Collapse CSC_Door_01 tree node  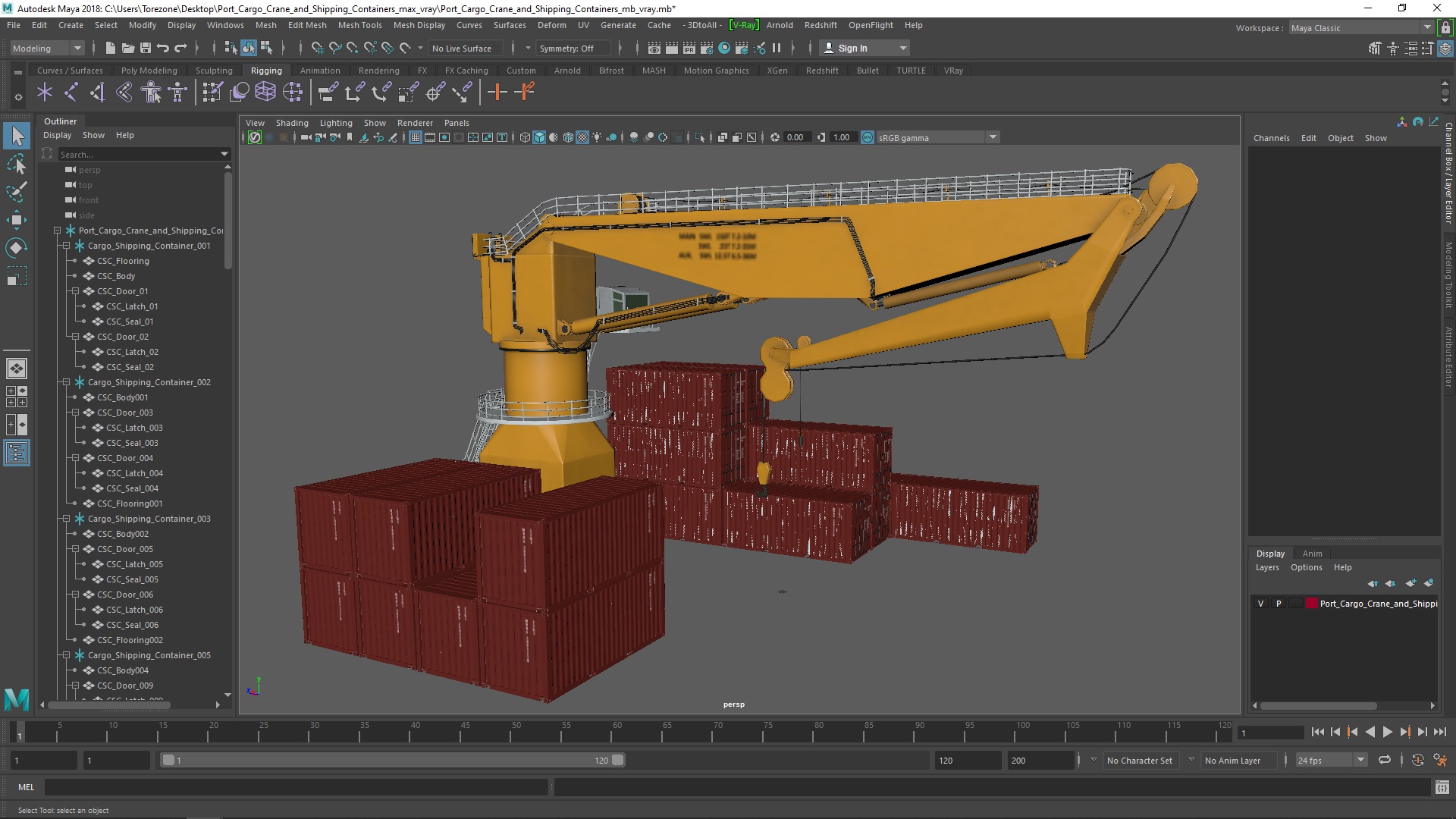76,291
